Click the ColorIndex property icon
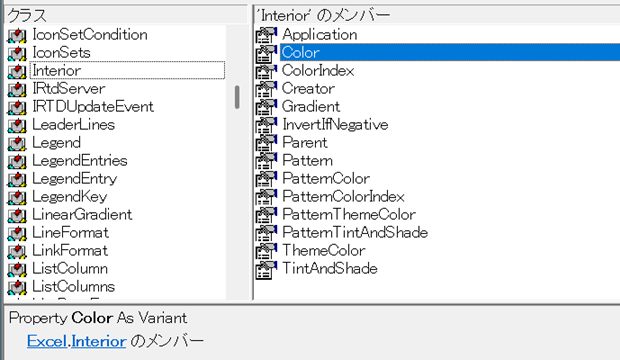 [266, 71]
